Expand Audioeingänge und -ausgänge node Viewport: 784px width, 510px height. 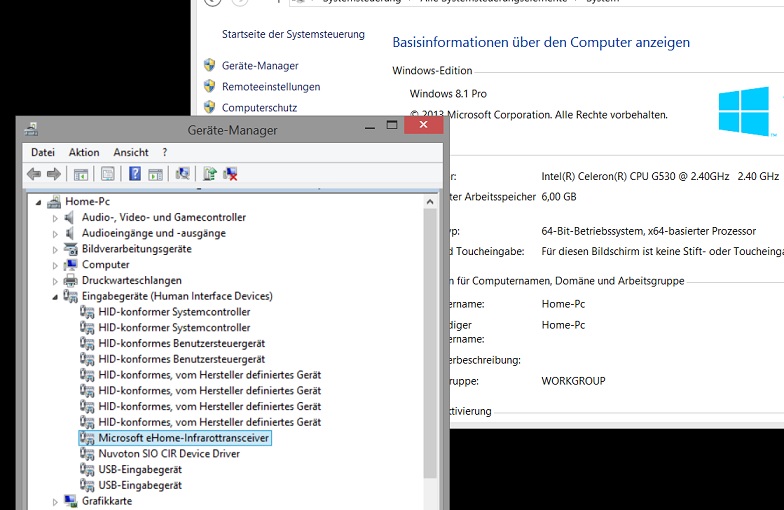tap(55, 234)
